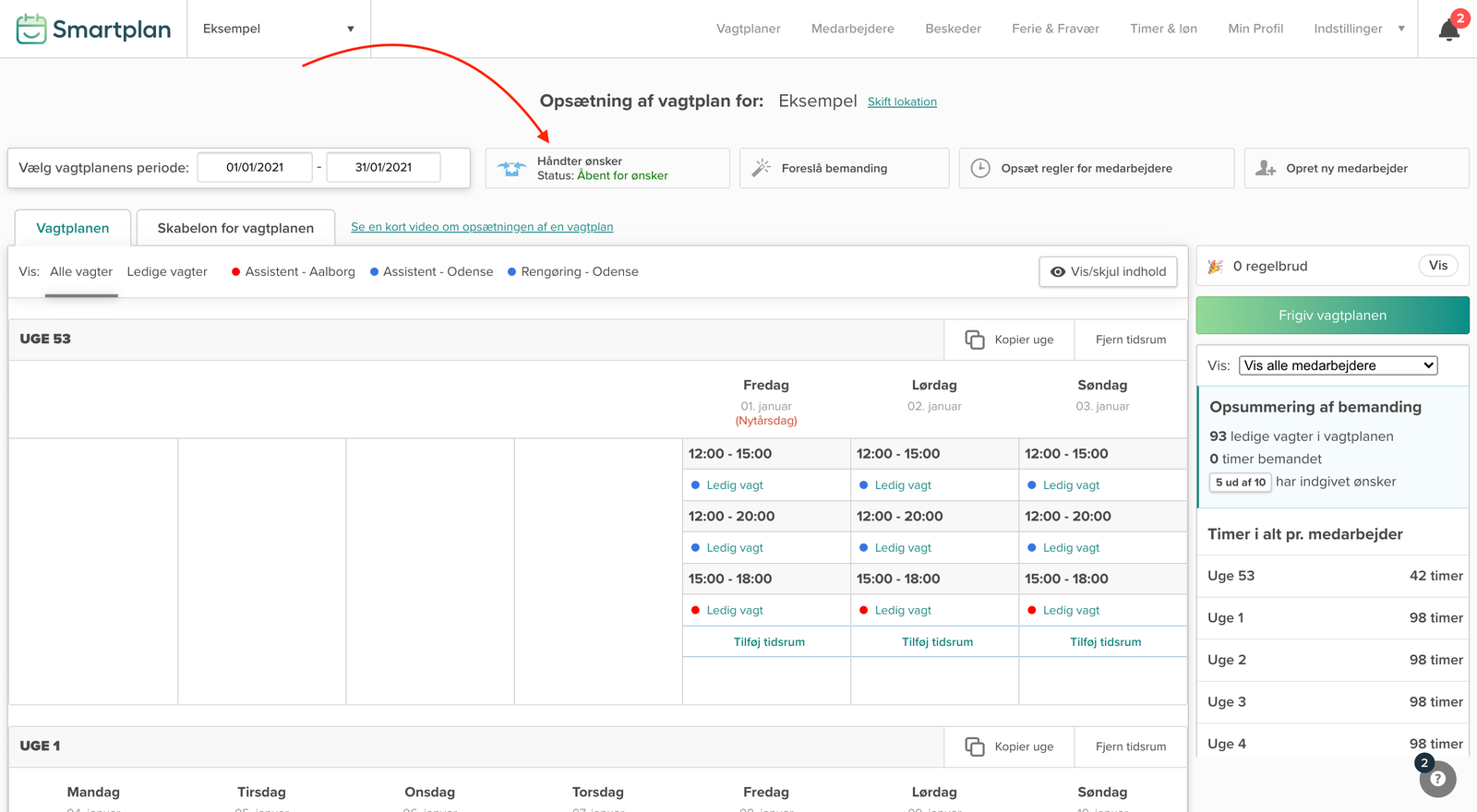
Task: Open the Eksempel location dropdown
Action: coord(278,29)
